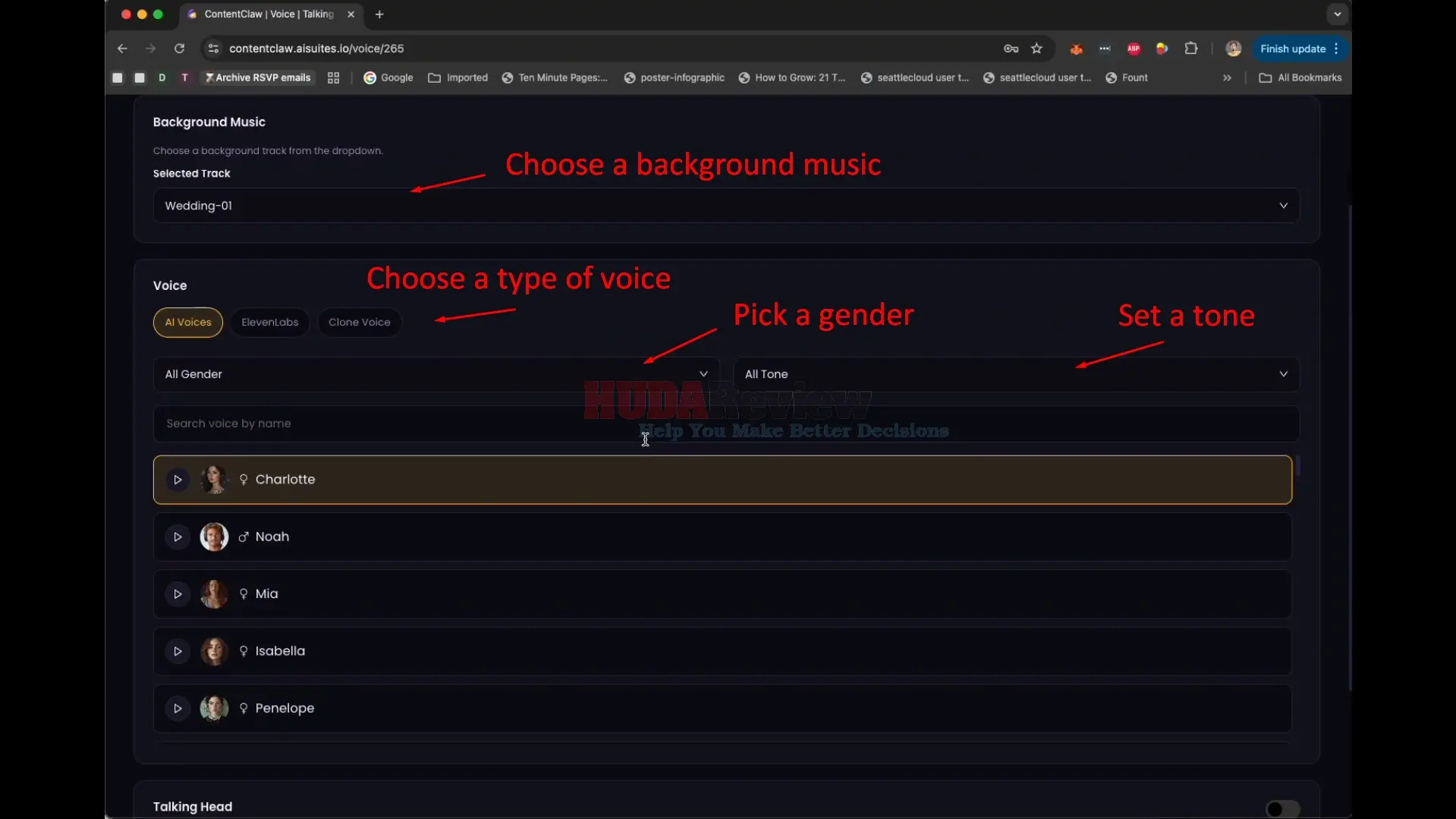1456x819 pixels.
Task: Open a new browser tab
Action: pos(379,14)
